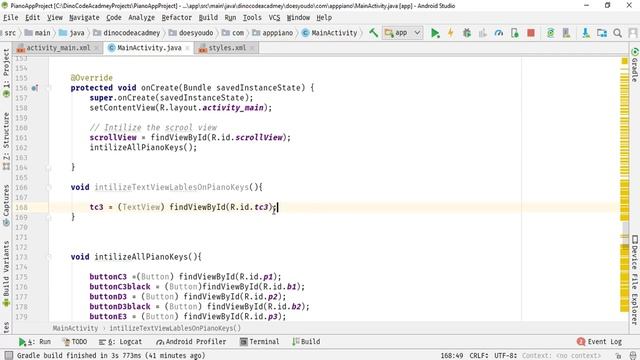Screen dimensions: 640x360
Task: Apply changes using the lightning bolt icon
Action: (451, 33)
